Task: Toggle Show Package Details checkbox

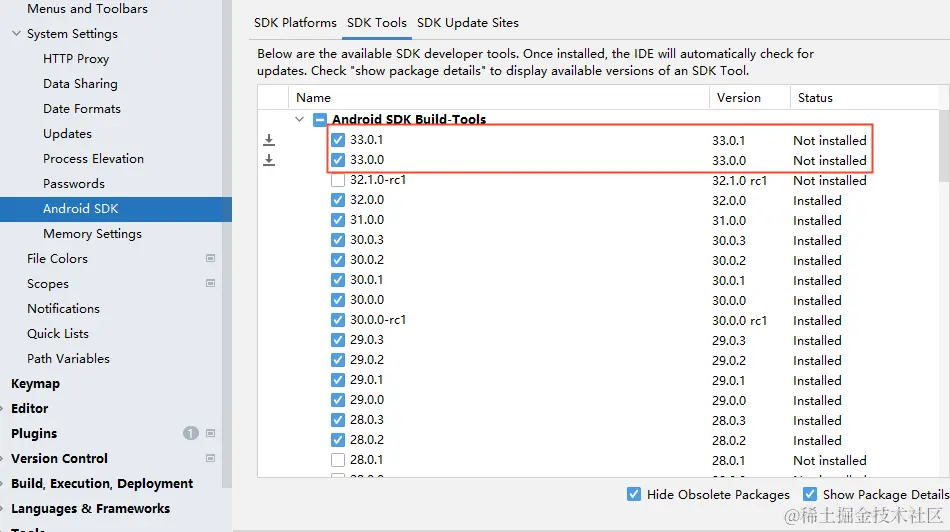Action: (810, 494)
